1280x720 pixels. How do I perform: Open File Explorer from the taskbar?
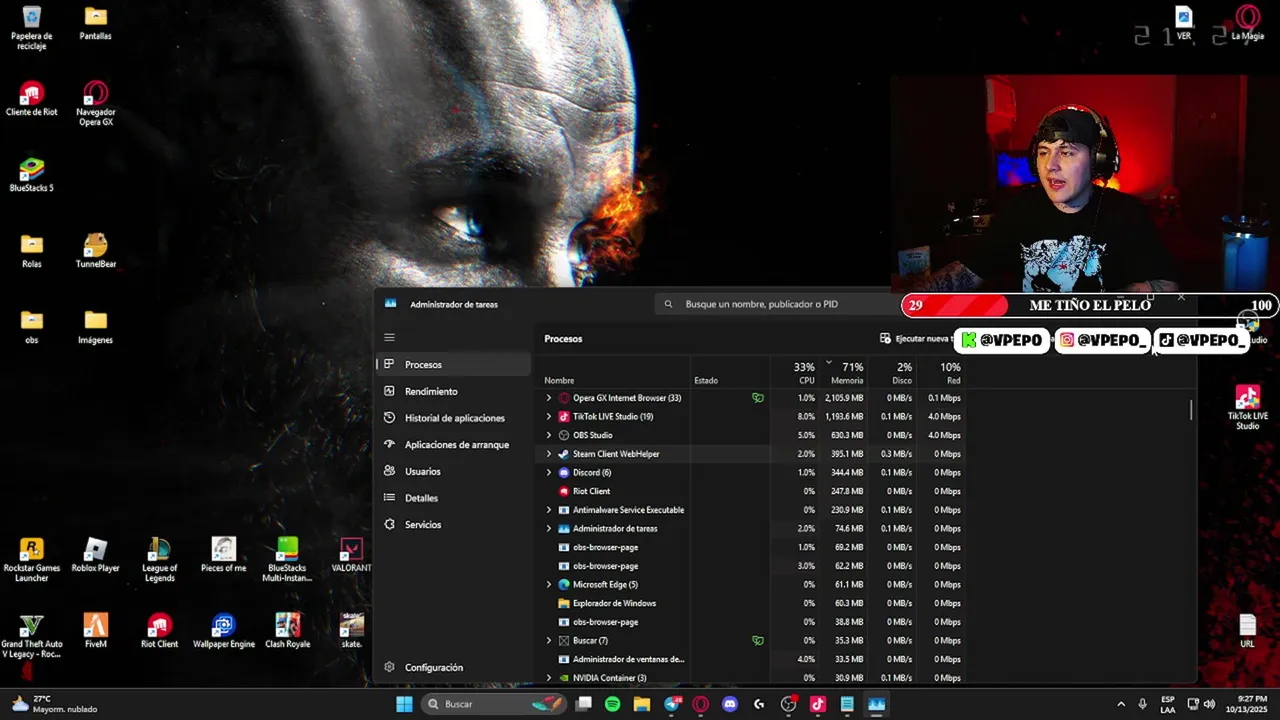[642, 704]
